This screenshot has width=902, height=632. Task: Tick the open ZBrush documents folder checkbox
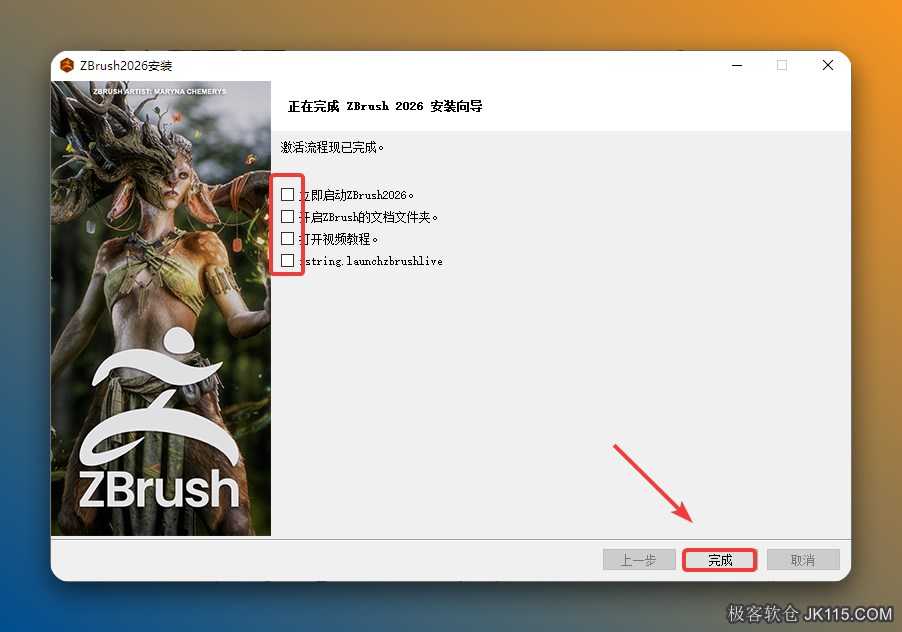288,217
